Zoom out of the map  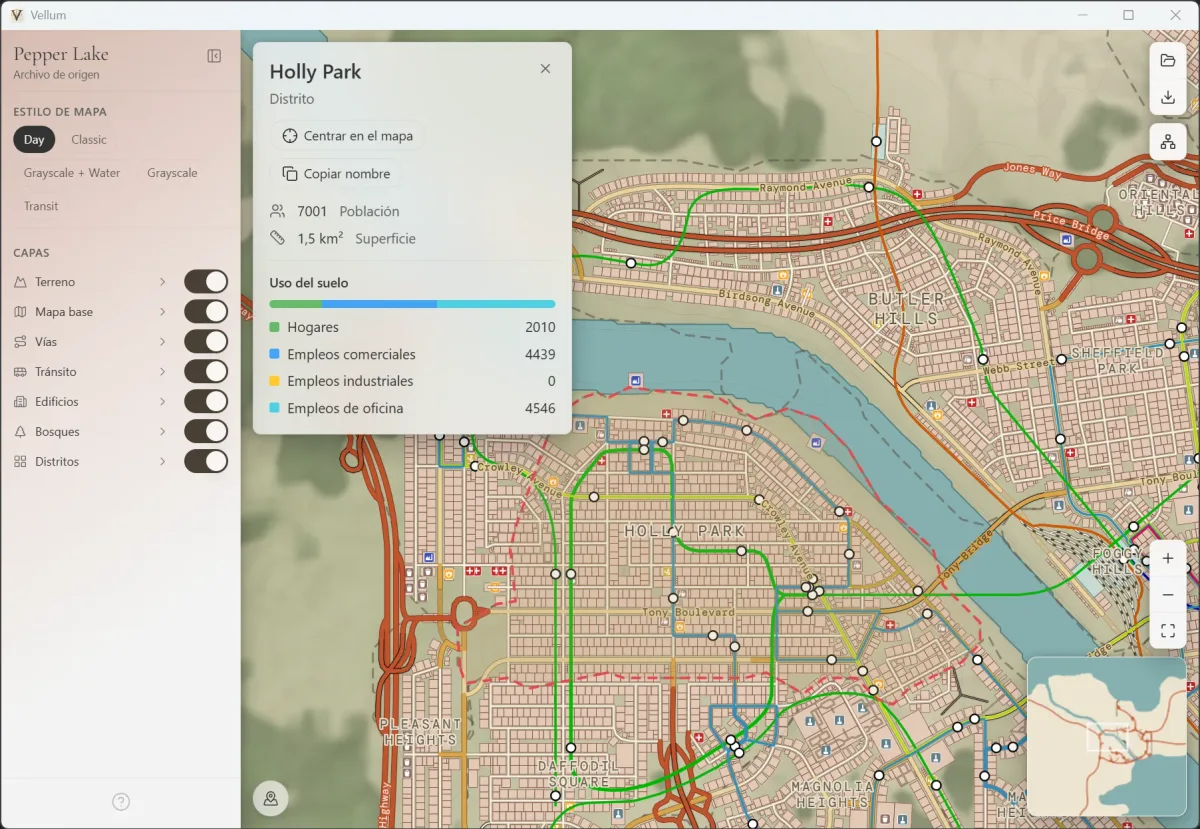pyautogui.click(x=1168, y=595)
